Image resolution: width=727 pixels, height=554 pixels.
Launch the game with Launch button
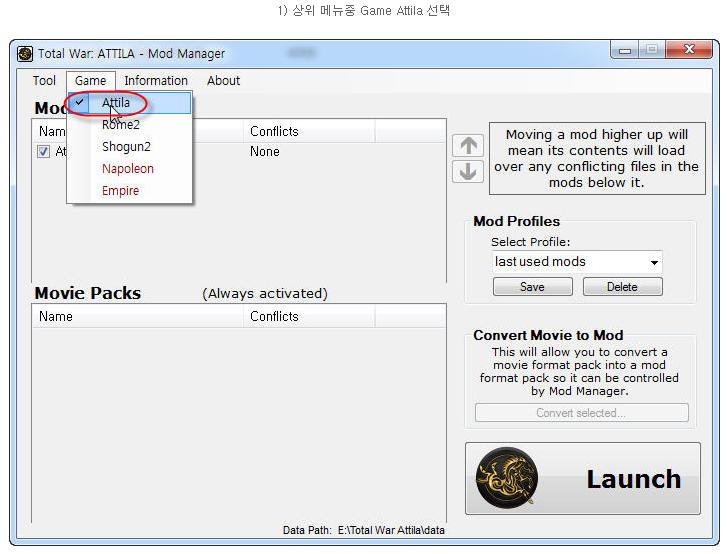click(583, 478)
